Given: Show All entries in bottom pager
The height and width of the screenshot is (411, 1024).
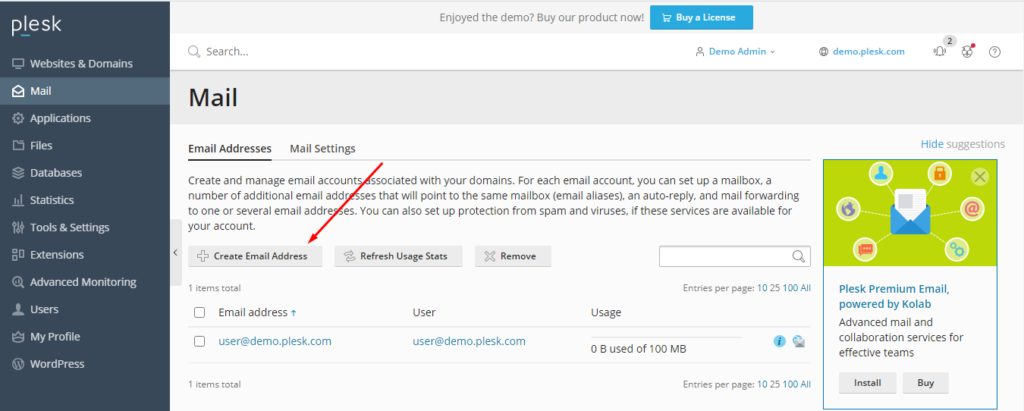Looking at the screenshot, I should coord(806,384).
